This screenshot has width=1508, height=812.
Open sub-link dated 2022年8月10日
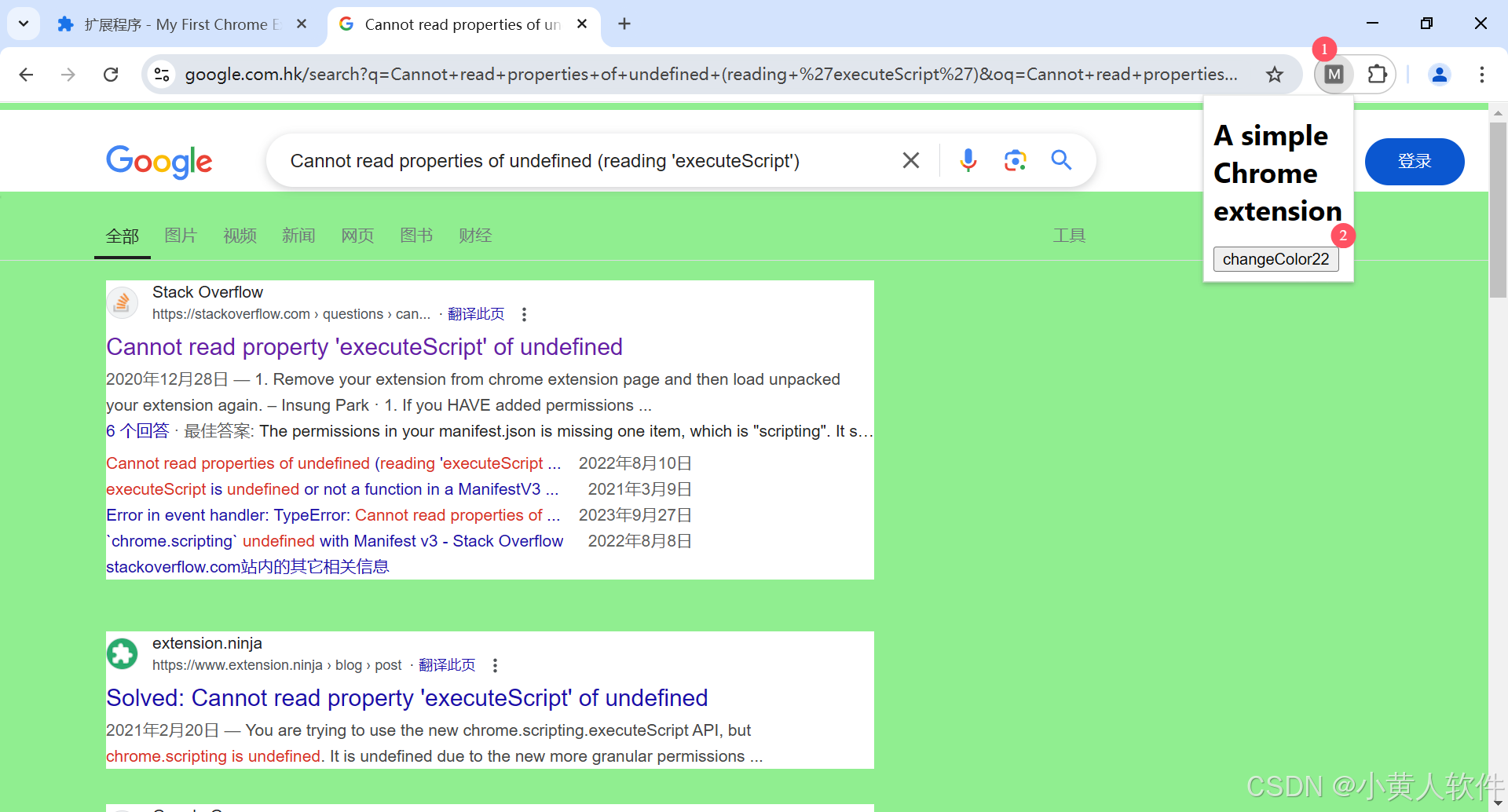pyautogui.click(x=334, y=463)
